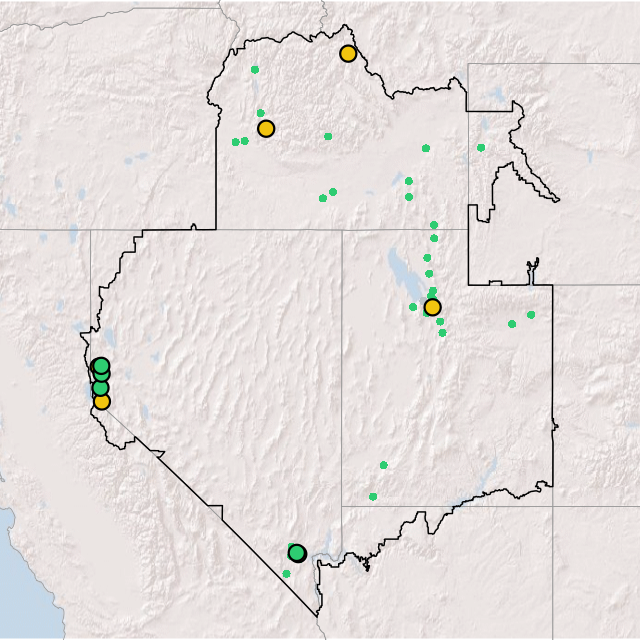Select topmost dot in vertical chain above lakeside marker

click(x=433, y=225)
